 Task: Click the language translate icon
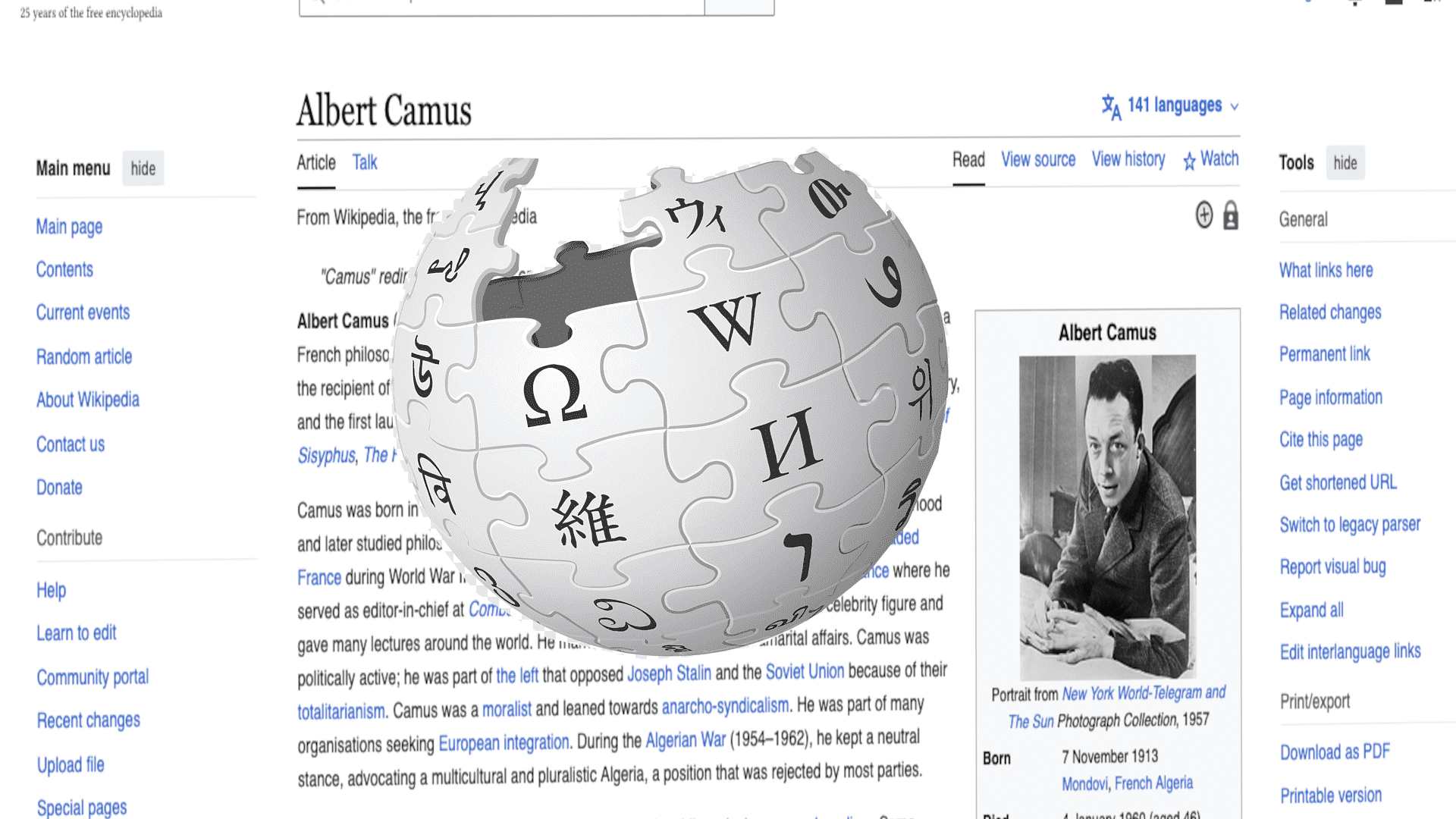(1112, 107)
